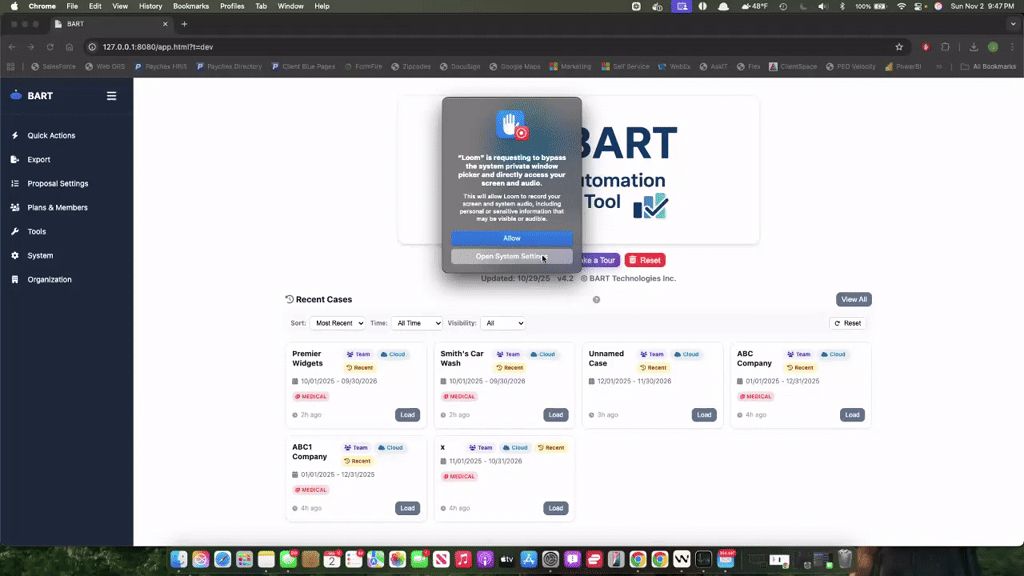1024x576 pixels.
Task: Open Finder from the dock
Action: [x=179, y=559]
